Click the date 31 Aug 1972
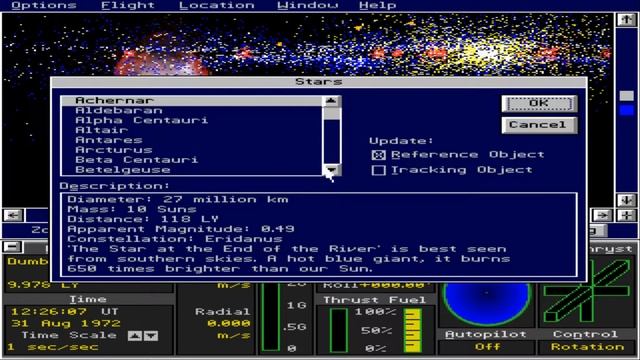640x360 pixels. click(66, 323)
